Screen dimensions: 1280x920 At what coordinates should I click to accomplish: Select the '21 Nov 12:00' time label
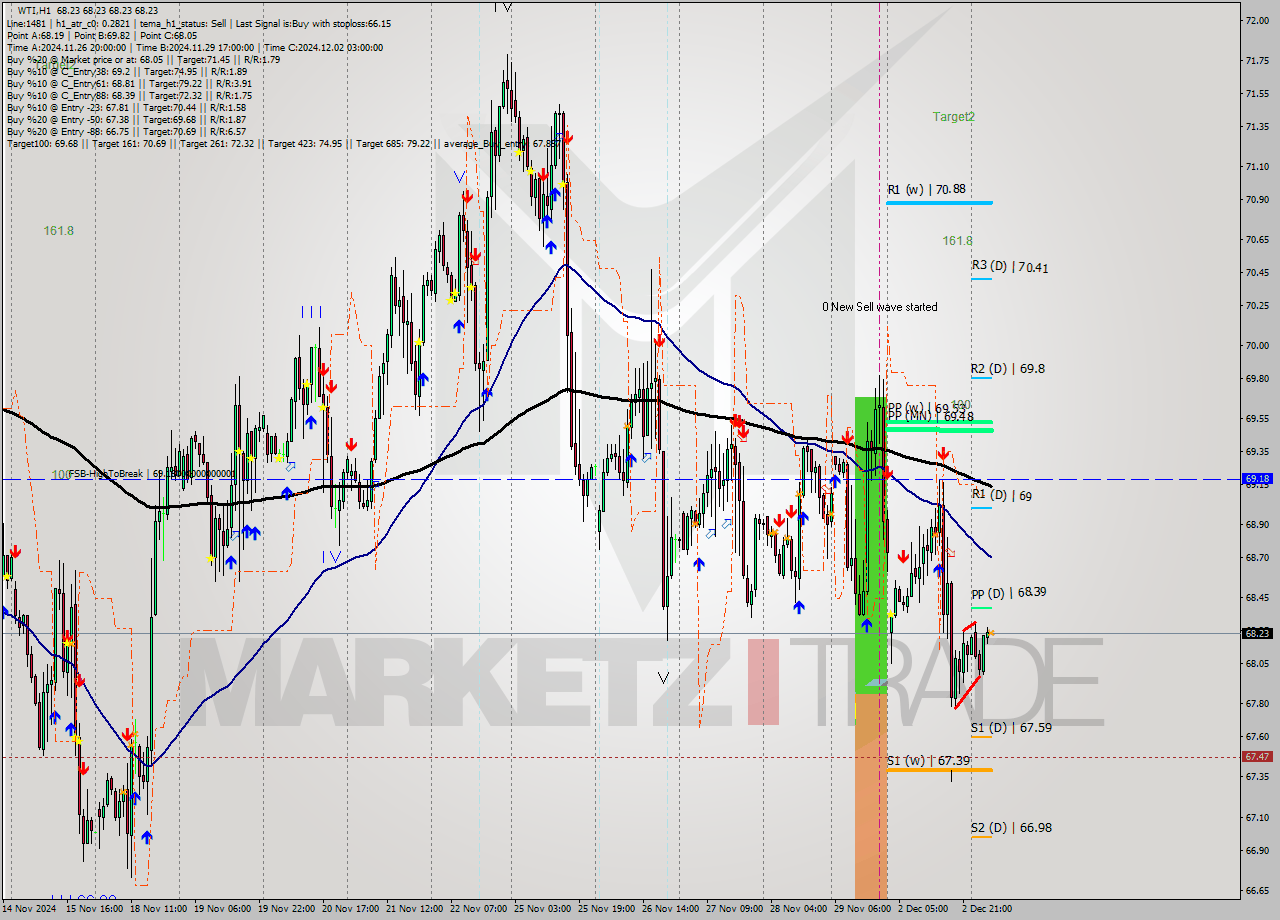pyautogui.click(x=413, y=909)
